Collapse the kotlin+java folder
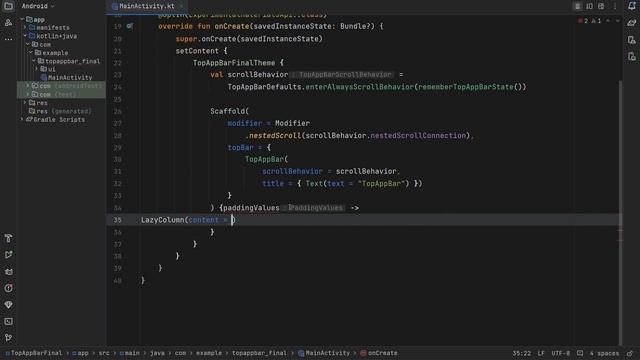Screen dimensions: 640x360 (25, 36)
